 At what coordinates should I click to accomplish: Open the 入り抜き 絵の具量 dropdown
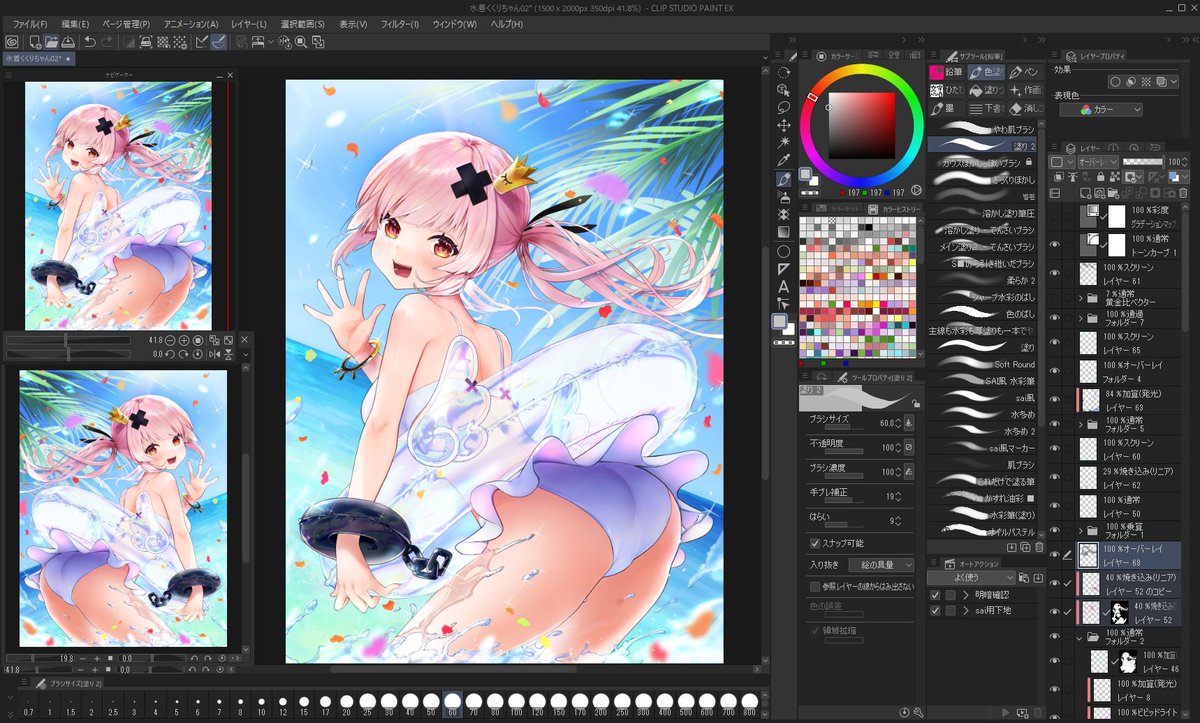point(880,565)
